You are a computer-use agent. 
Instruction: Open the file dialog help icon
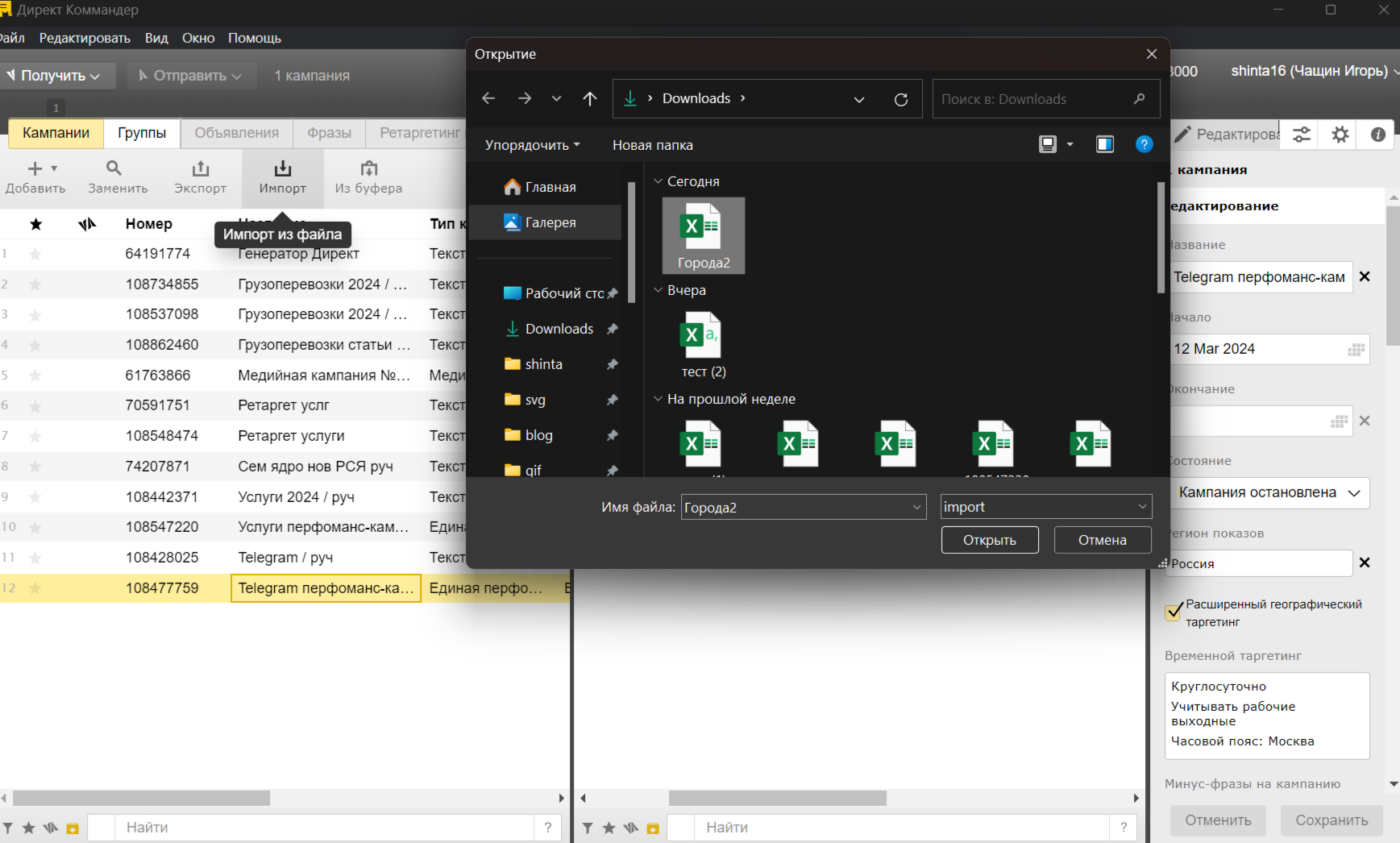click(x=1144, y=144)
